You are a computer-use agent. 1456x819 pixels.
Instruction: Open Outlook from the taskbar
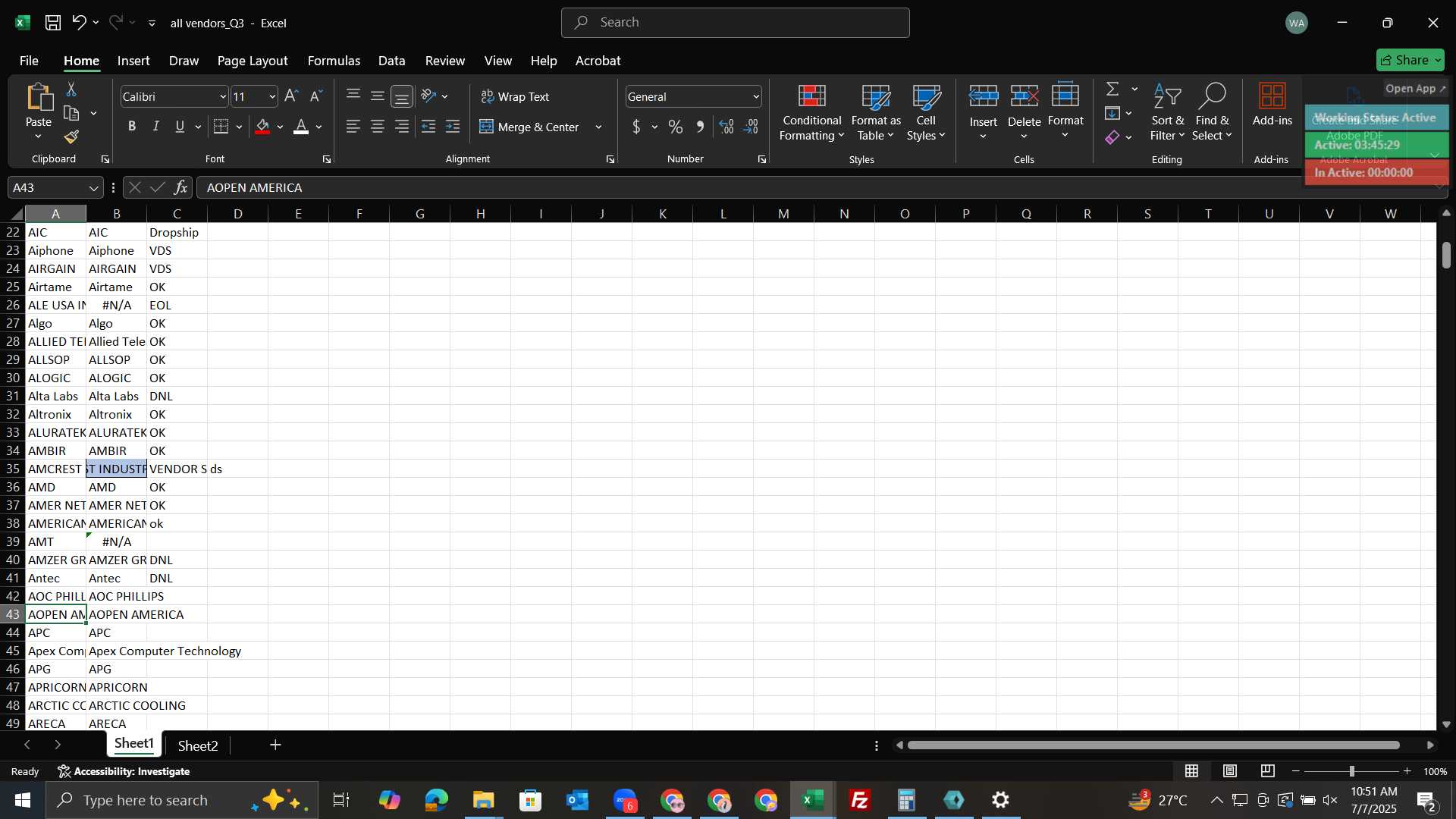[577, 800]
